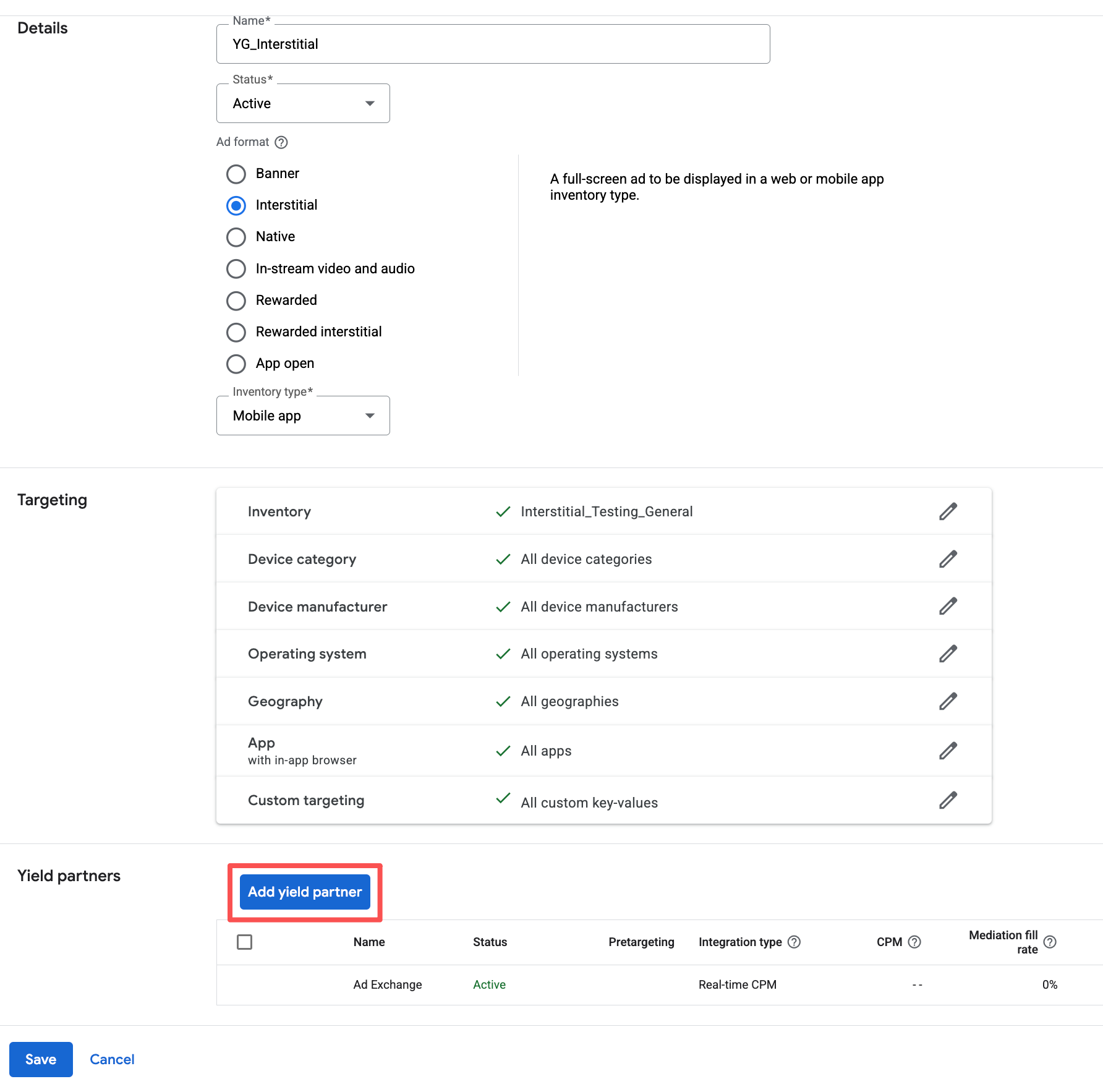Edit Device category with pencil icon
1103x1092 pixels.
948,559
